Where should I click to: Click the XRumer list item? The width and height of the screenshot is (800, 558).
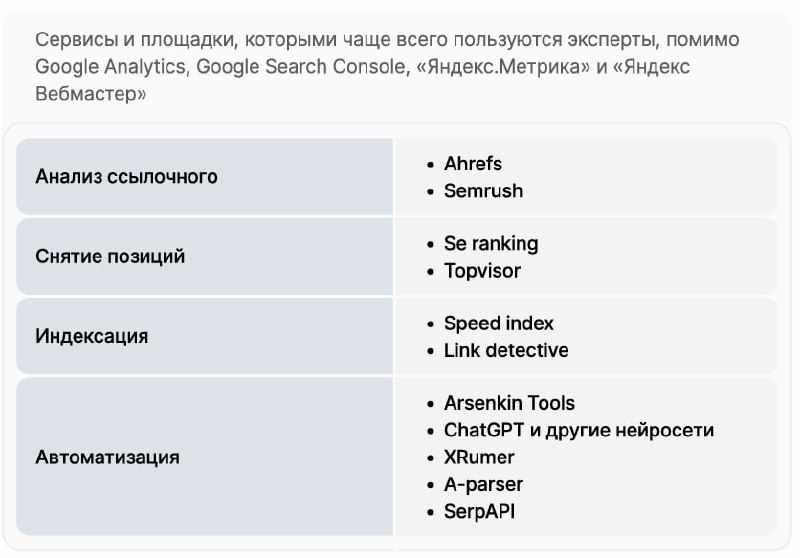[x=479, y=457]
